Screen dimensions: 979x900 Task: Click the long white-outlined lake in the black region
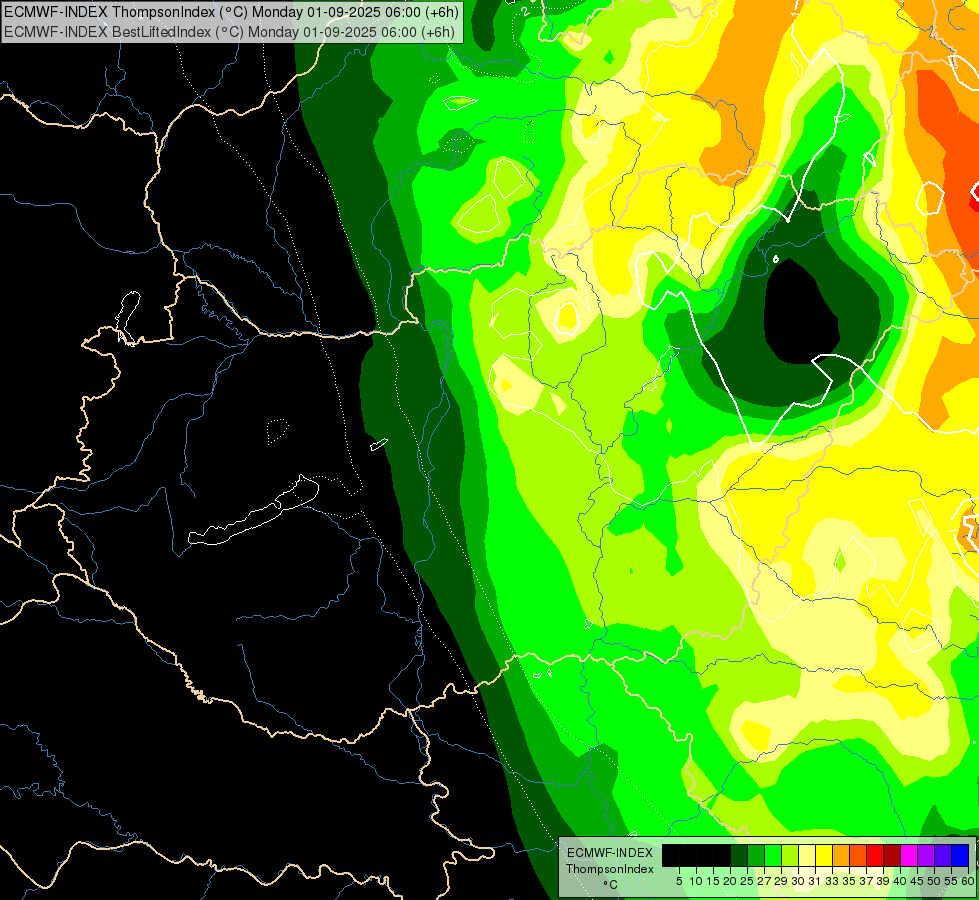click(x=254, y=510)
